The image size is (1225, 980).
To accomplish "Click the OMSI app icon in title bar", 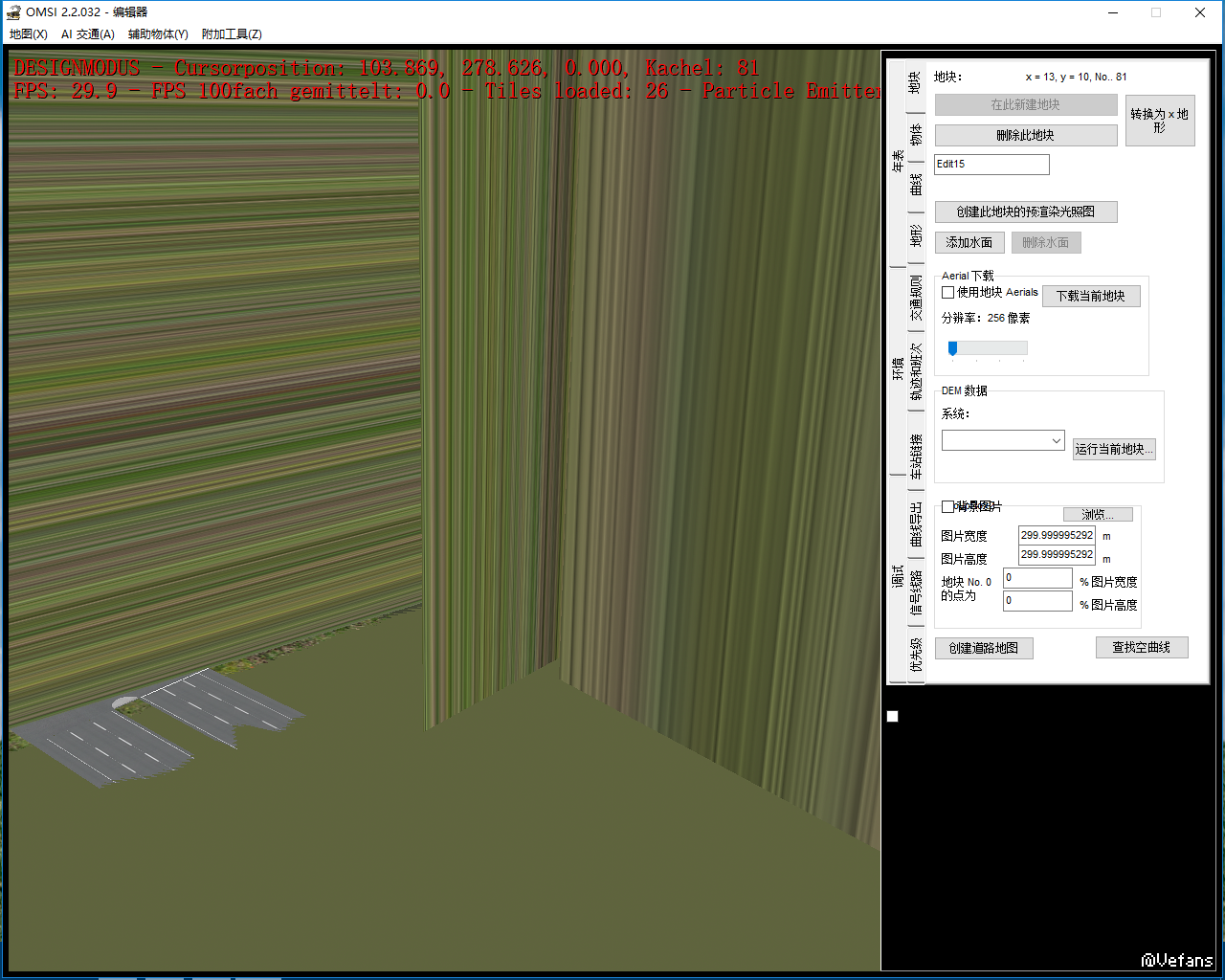I will [13, 12].
